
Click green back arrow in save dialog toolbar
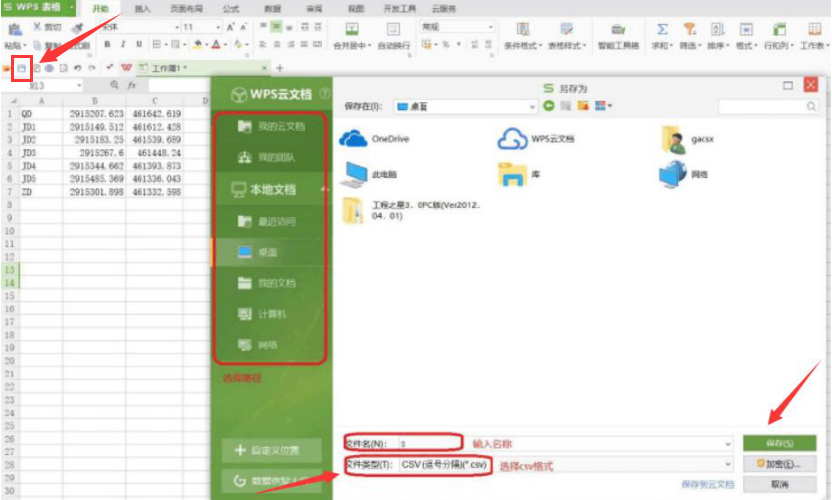pyautogui.click(x=549, y=106)
